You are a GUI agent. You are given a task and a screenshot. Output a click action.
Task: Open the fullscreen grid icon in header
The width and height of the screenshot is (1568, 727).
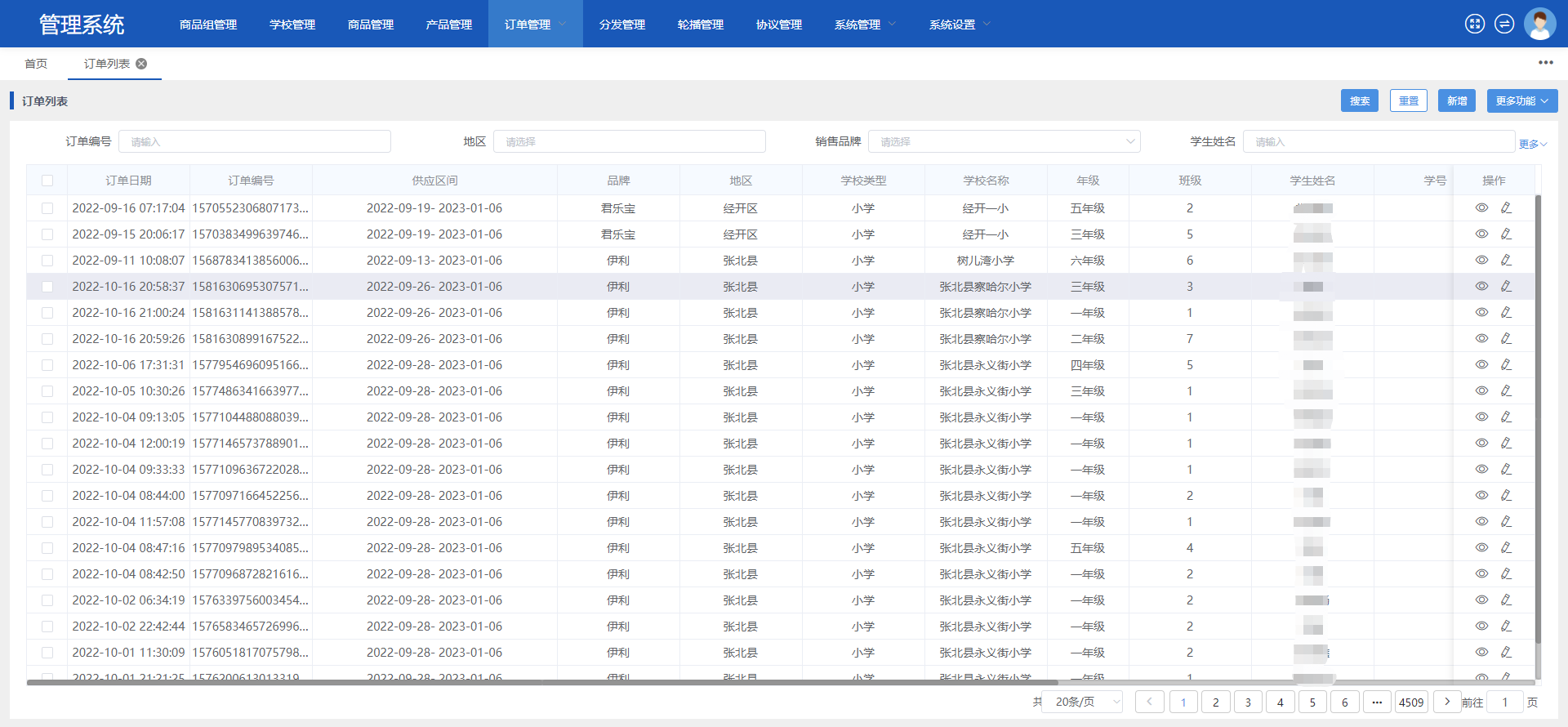tap(1474, 24)
